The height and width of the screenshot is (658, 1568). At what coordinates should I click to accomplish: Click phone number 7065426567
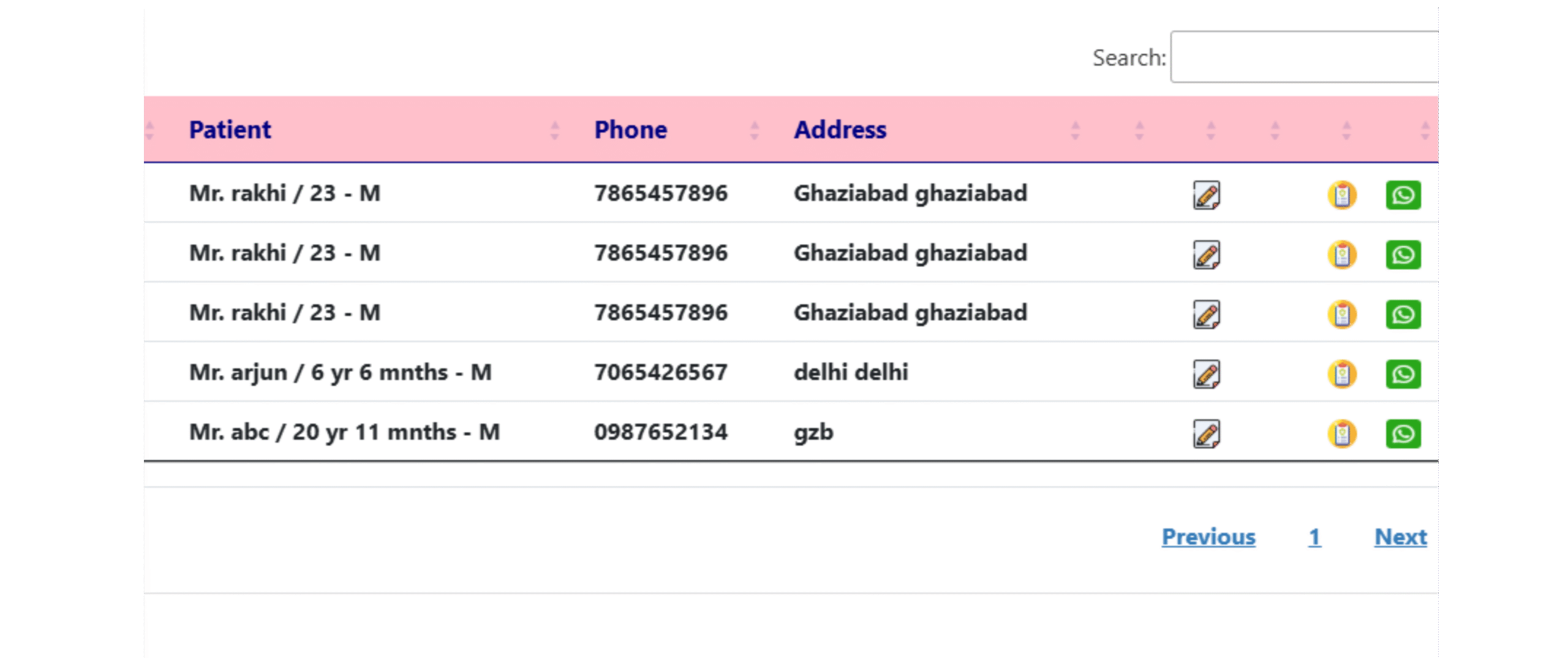(x=660, y=372)
